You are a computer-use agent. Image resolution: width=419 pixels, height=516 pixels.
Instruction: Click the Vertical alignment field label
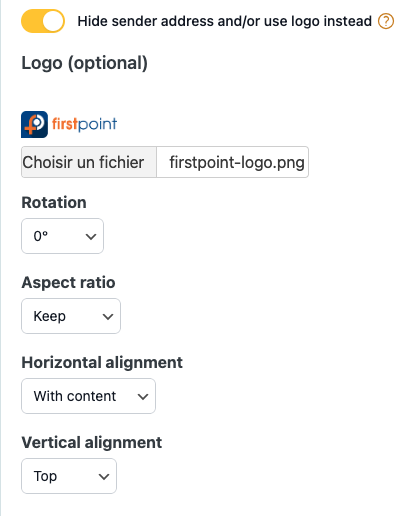(92, 443)
